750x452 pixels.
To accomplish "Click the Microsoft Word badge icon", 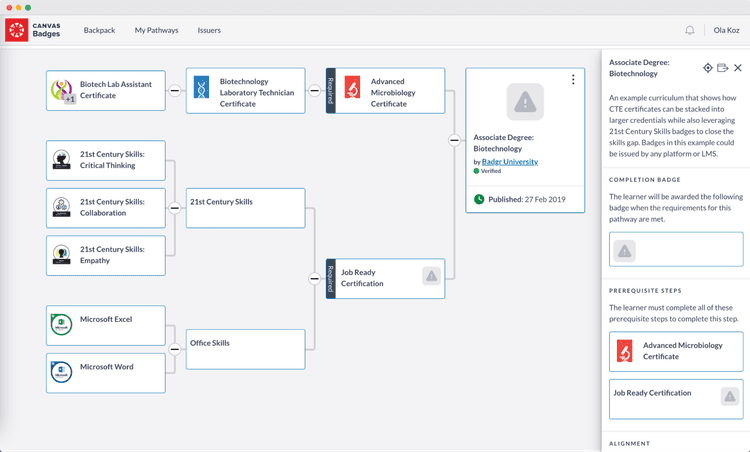I will (x=61, y=372).
